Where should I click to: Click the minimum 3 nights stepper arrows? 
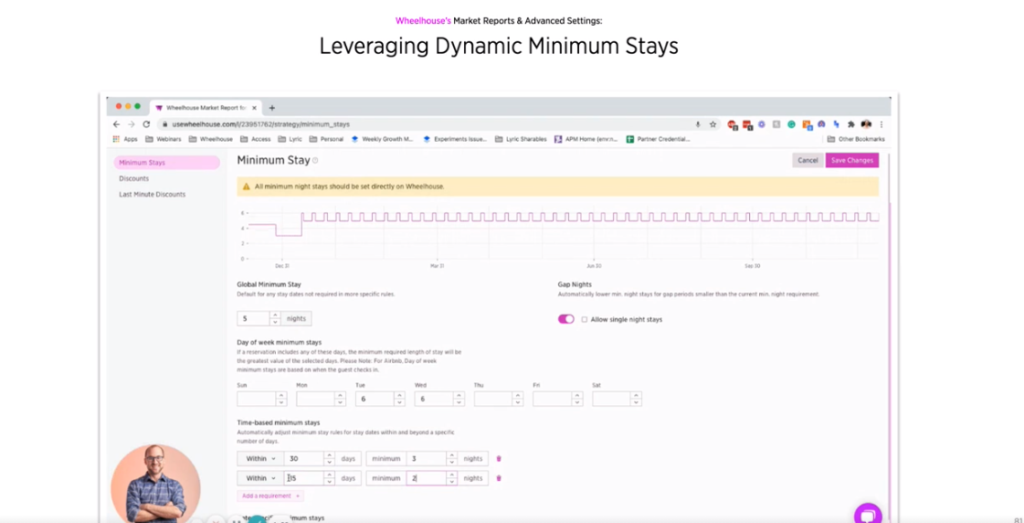point(451,459)
